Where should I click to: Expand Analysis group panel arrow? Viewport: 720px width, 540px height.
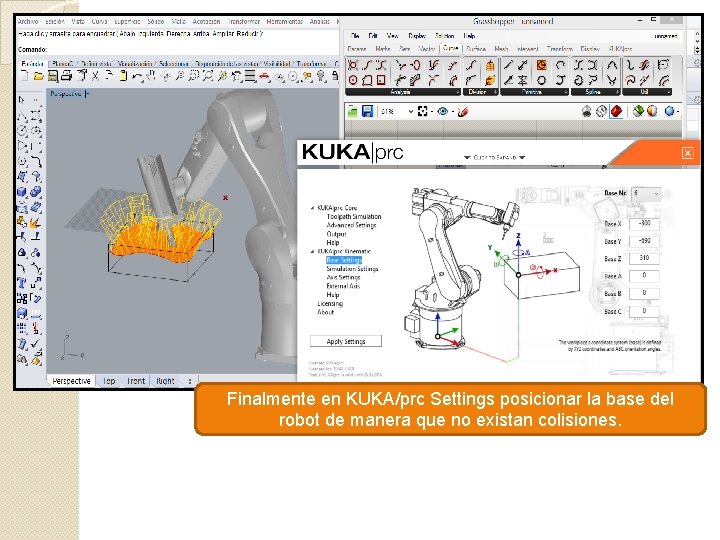[457, 92]
